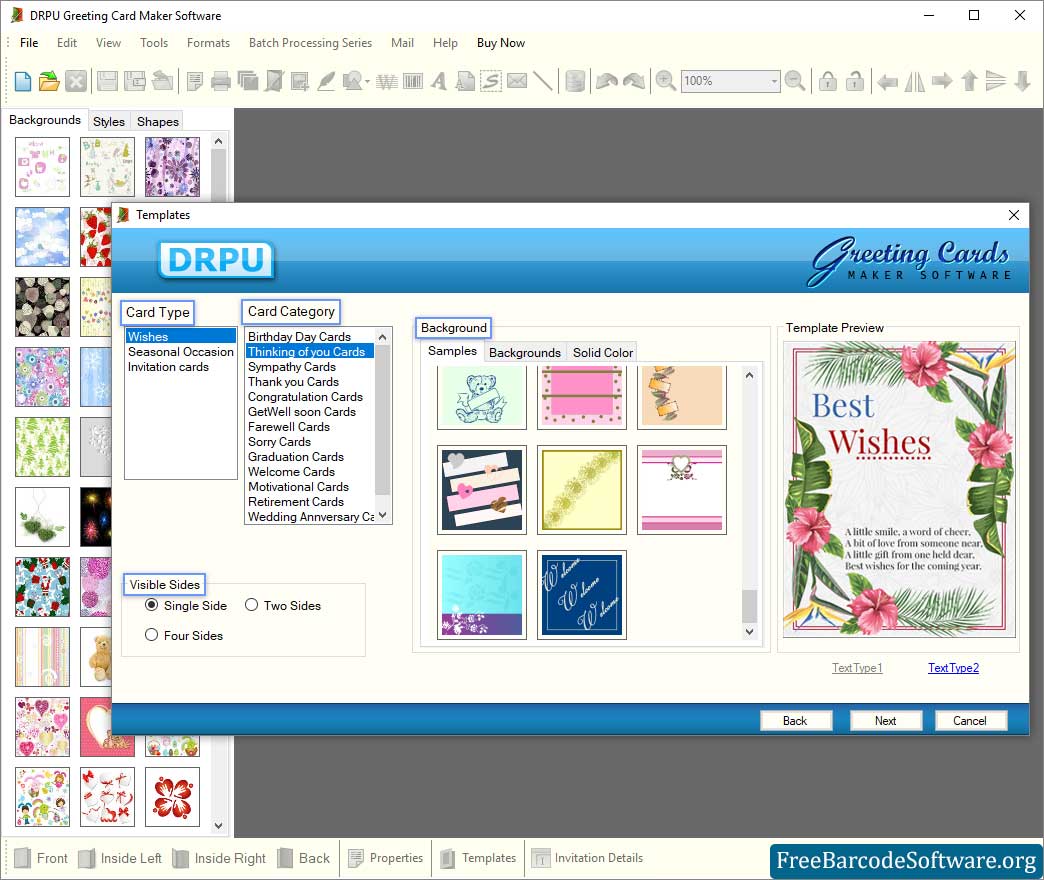Close the Templates dialog

(x=1013, y=215)
